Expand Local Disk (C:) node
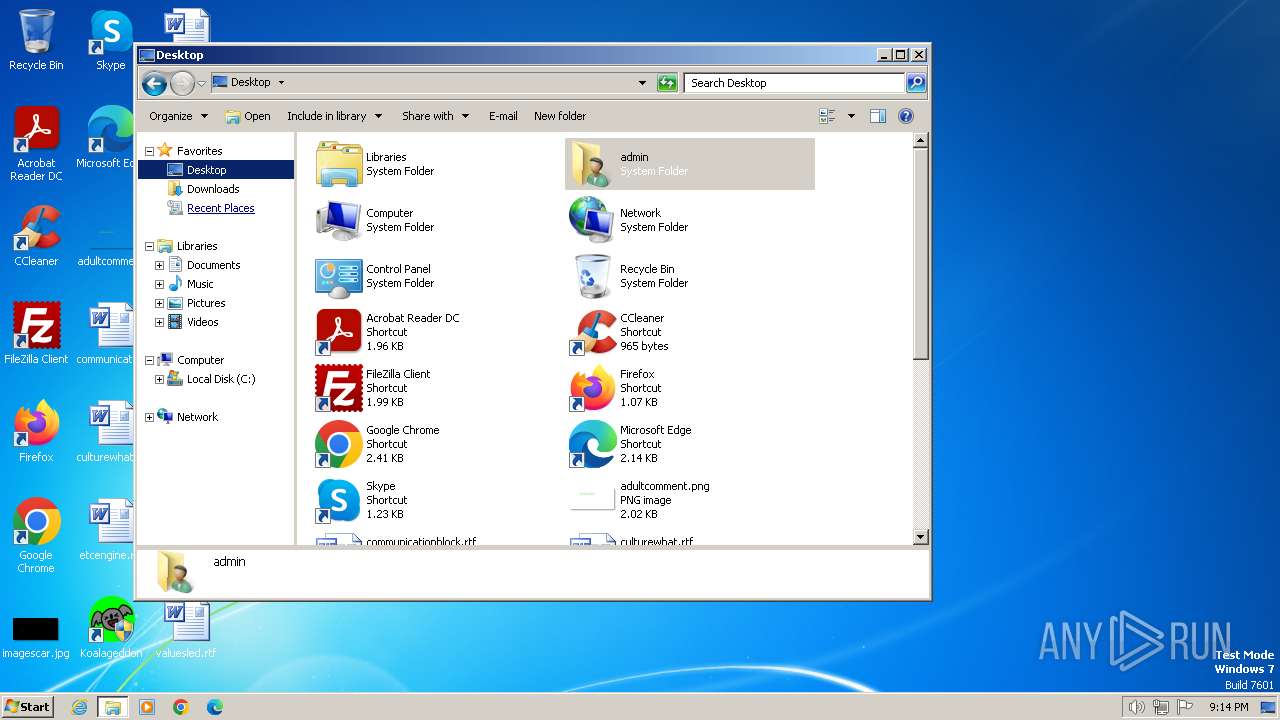The height and width of the screenshot is (720, 1280). [159, 379]
